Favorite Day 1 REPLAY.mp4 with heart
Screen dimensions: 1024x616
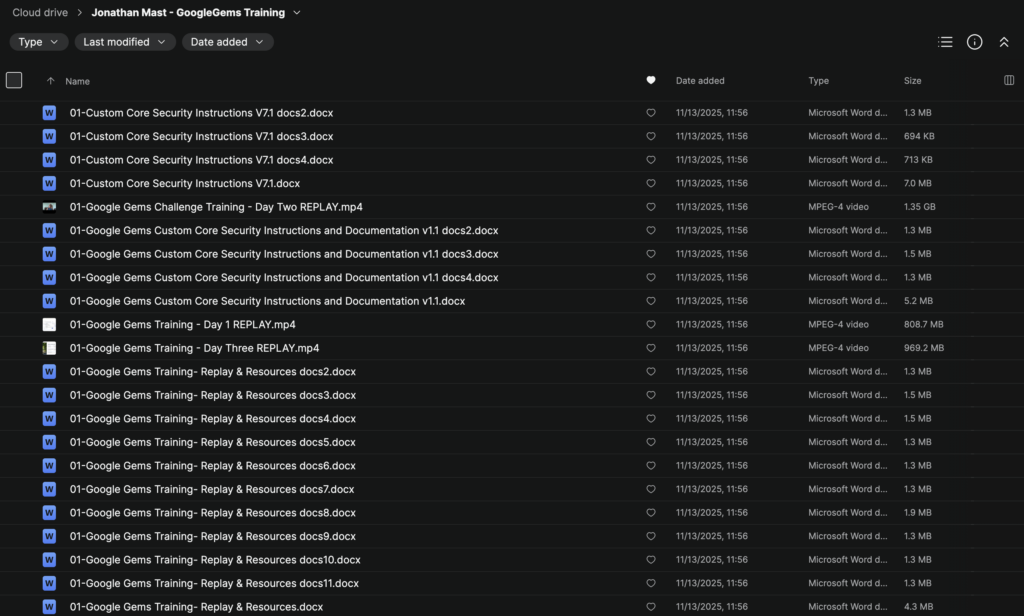651,325
